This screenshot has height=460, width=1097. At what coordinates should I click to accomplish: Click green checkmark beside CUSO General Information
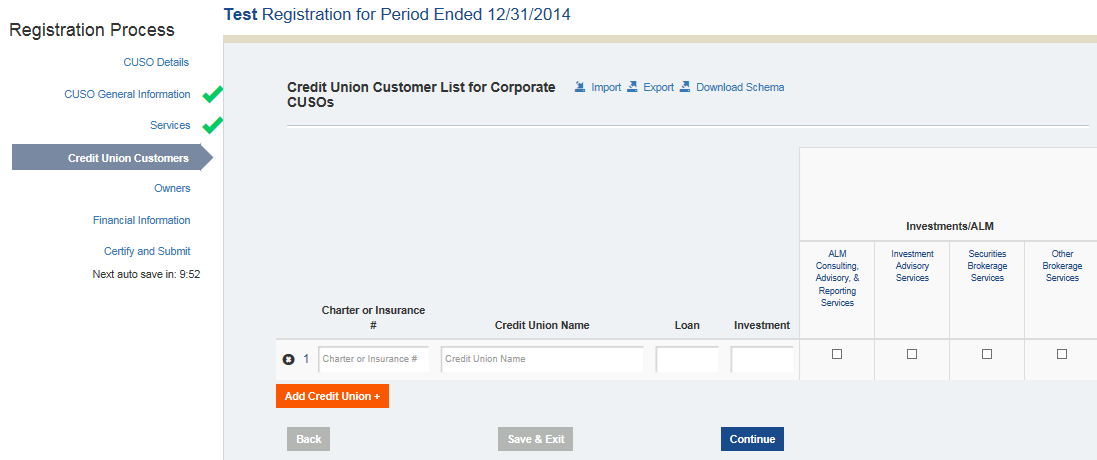(212, 95)
